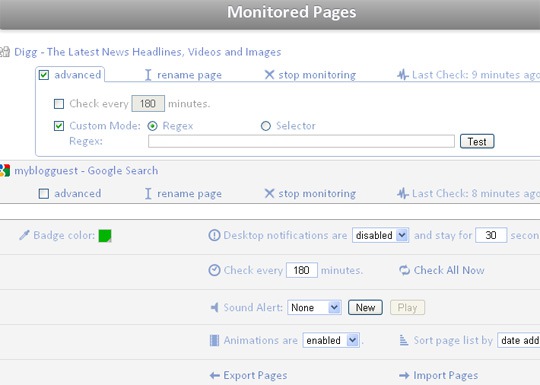Image resolution: width=540 pixels, height=385 pixels.
Task: Click the Monitored Pages header title
Action: (x=292, y=12)
